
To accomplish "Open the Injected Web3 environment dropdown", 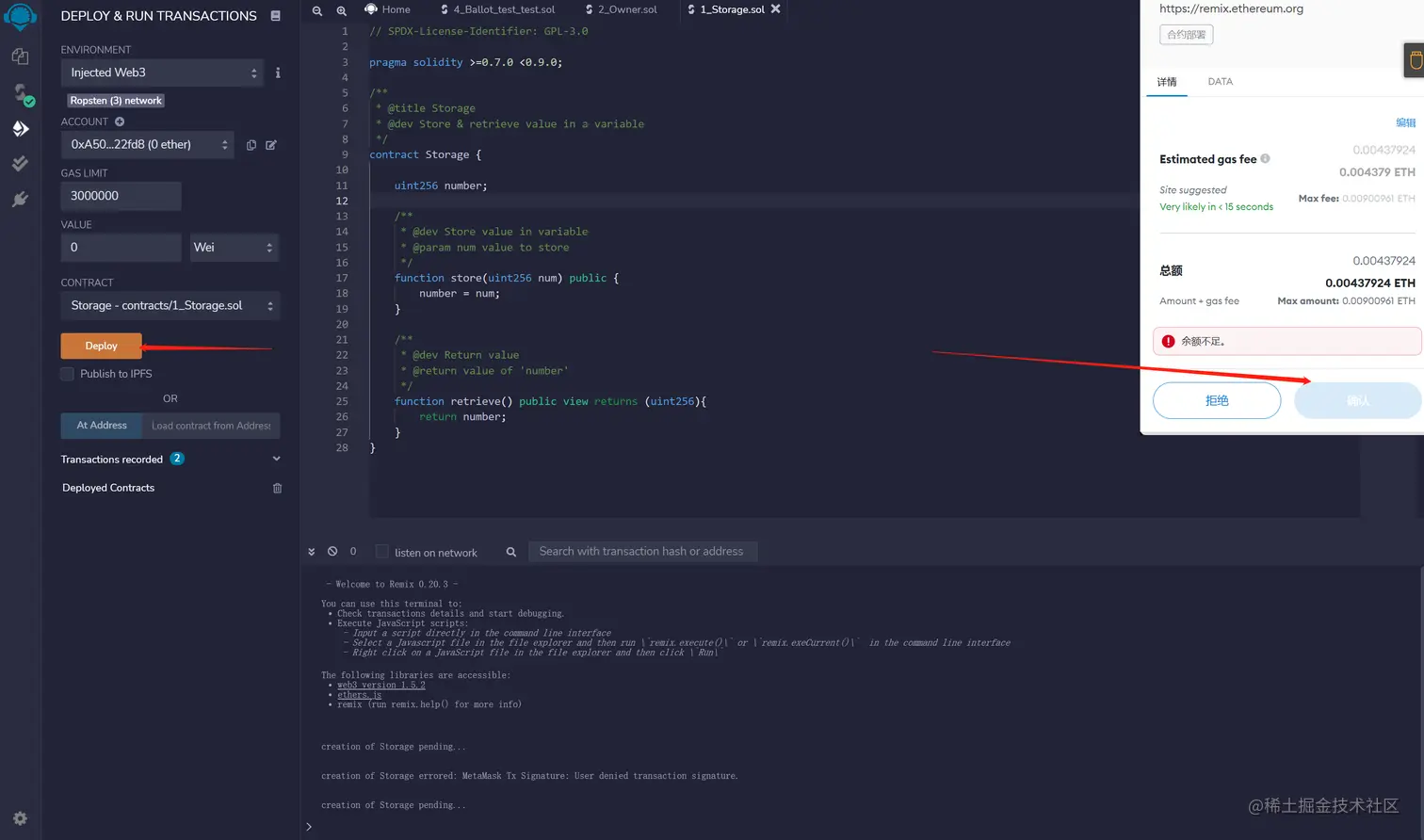I will (x=161, y=73).
